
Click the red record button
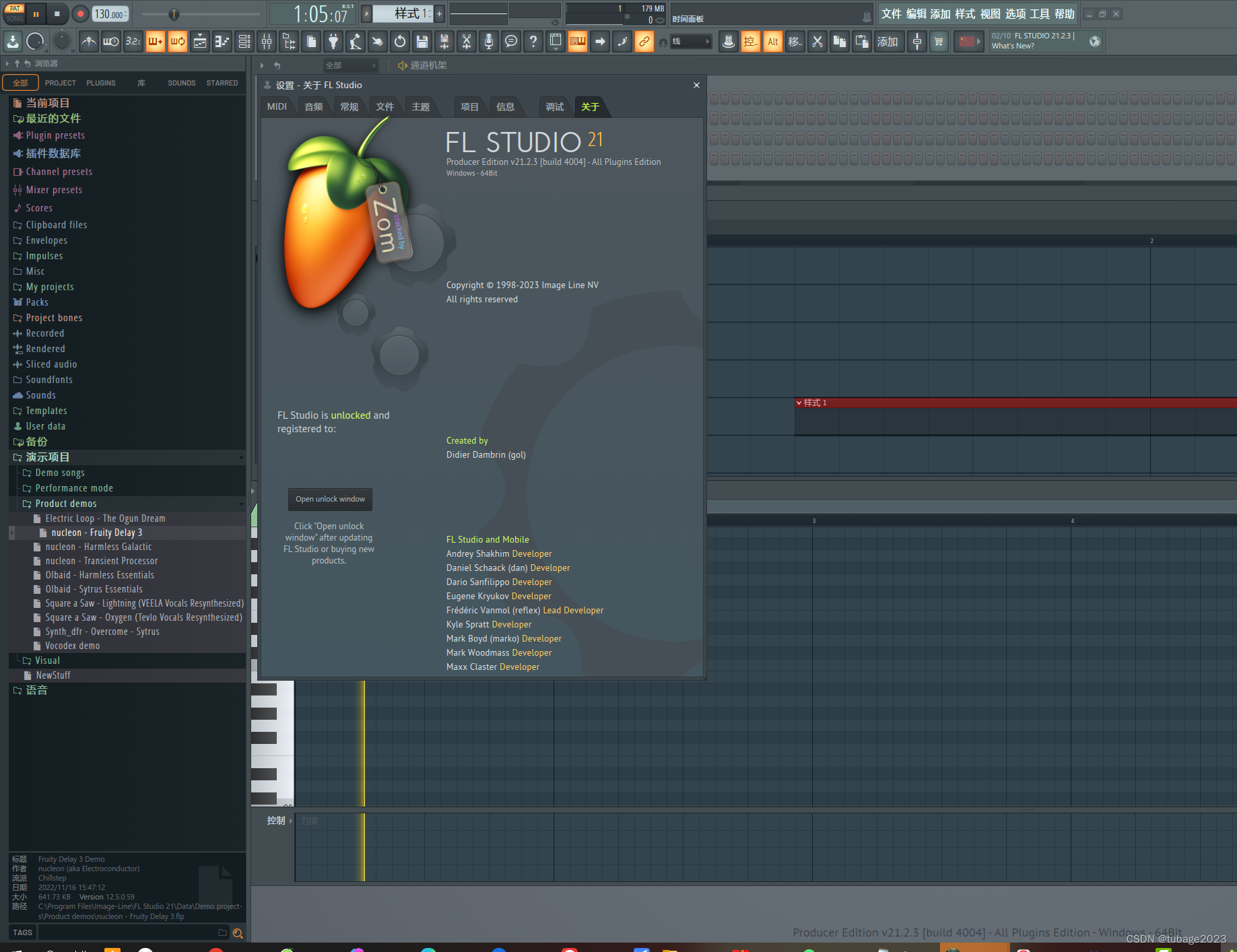80,13
